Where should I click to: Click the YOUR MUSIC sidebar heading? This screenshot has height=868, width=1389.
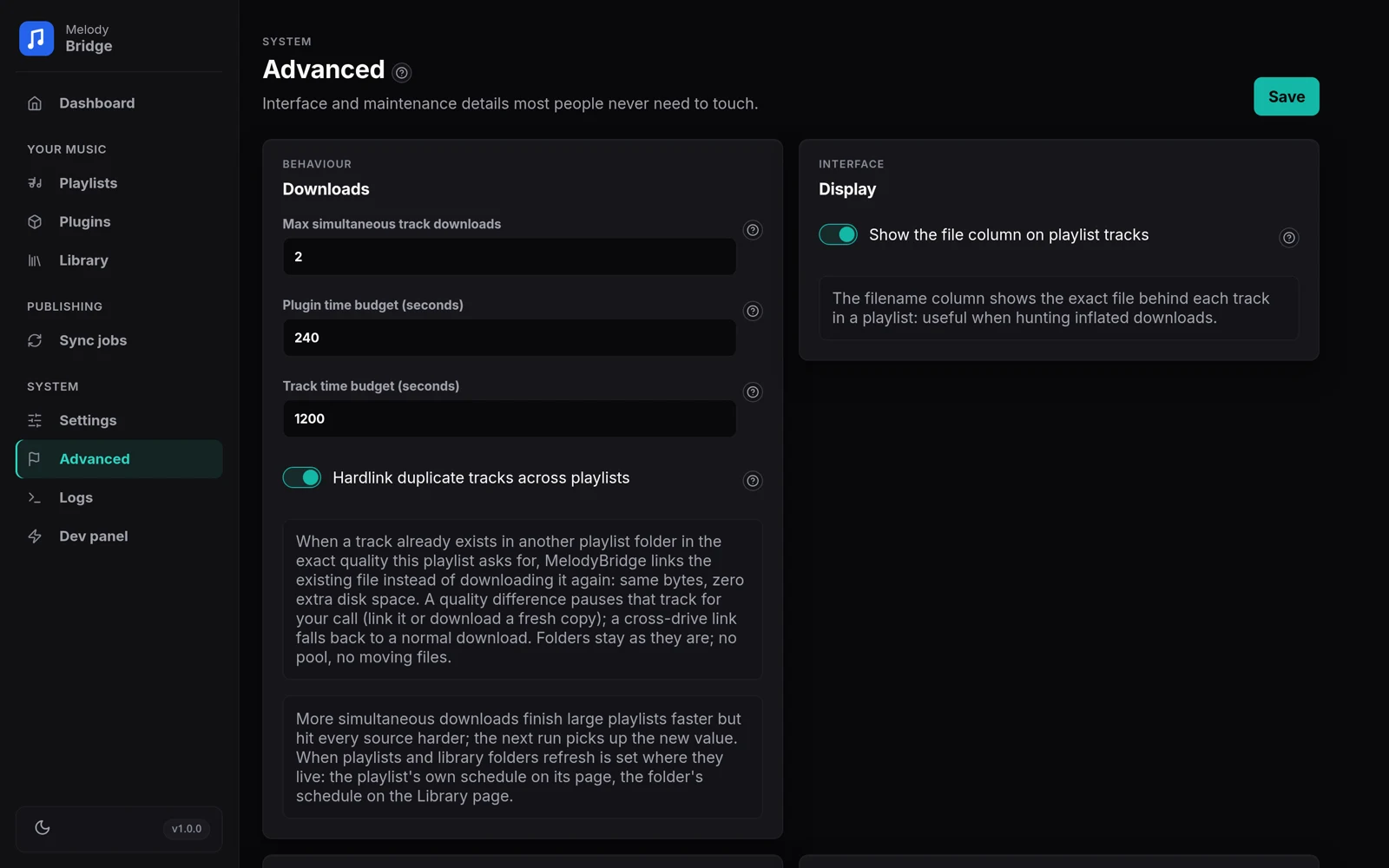[67, 149]
